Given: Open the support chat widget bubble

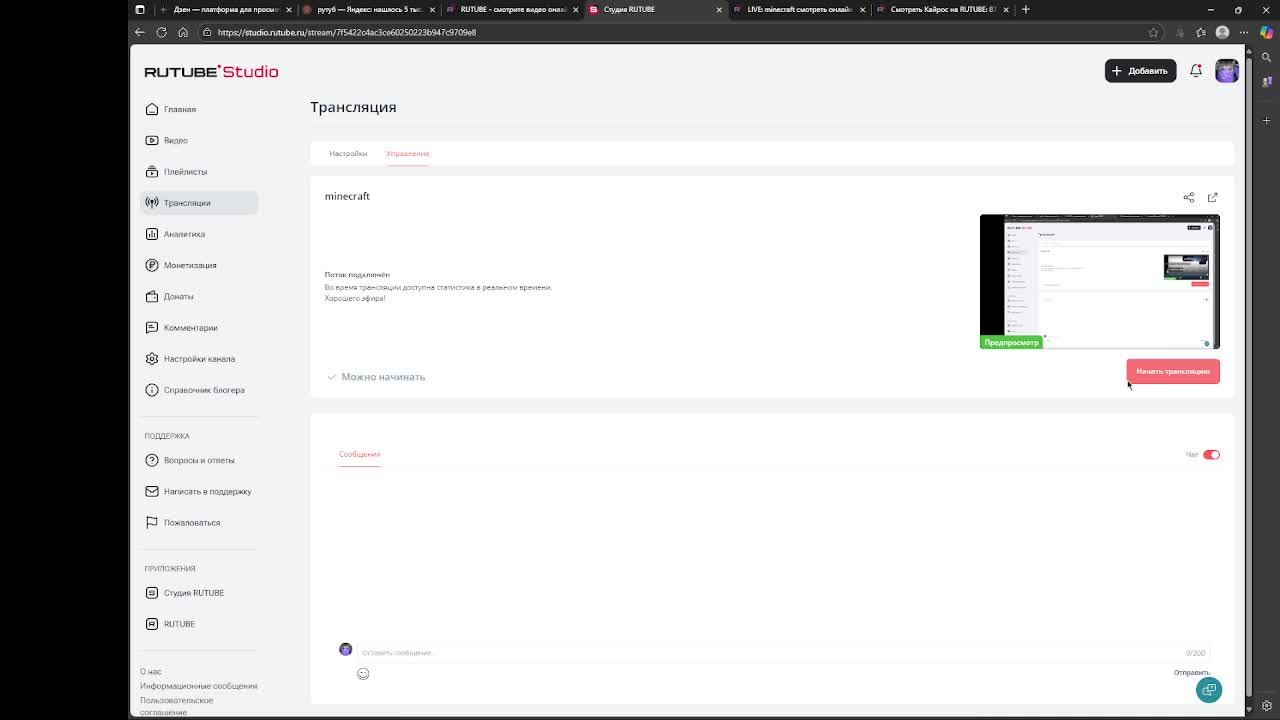Looking at the screenshot, I should (x=1209, y=690).
